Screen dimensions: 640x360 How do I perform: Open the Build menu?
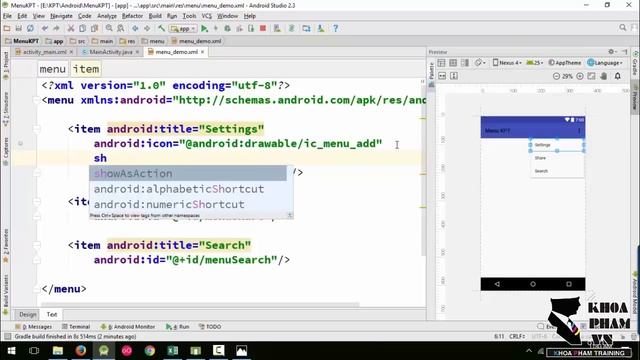pyautogui.click(x=155, y=16)
